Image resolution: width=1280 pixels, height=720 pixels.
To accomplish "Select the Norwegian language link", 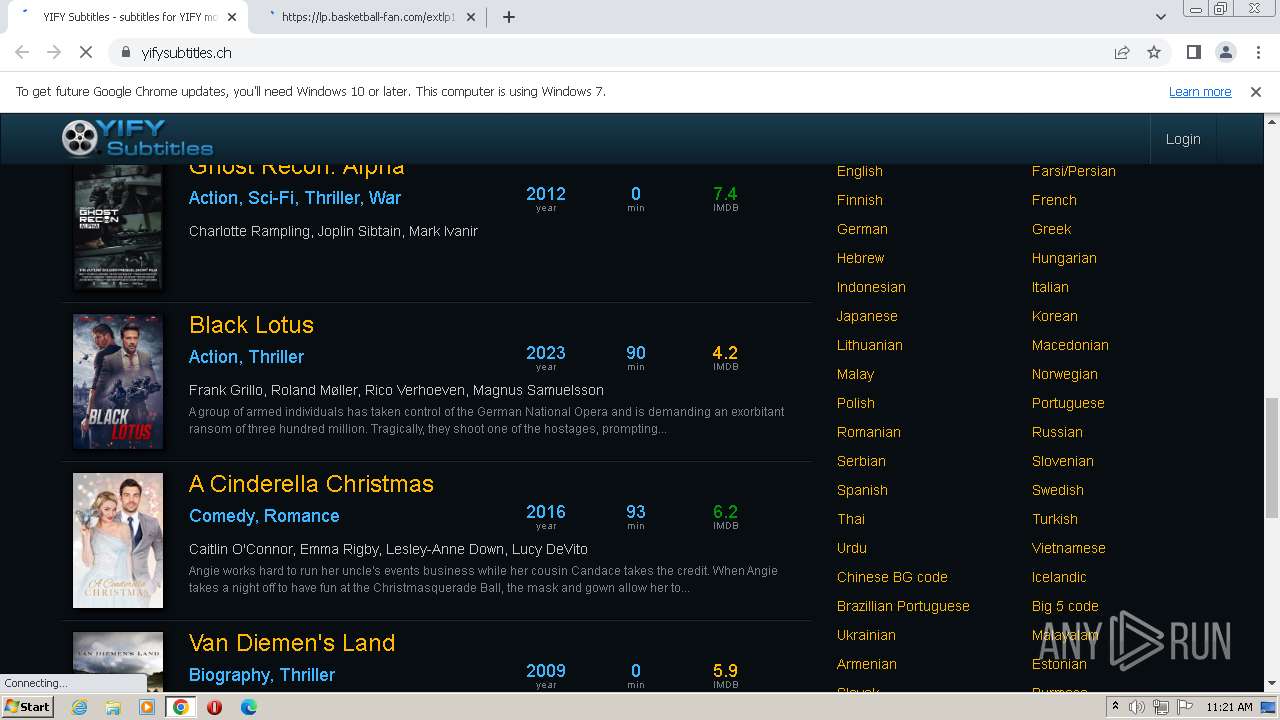I will tap(1065, 374).
